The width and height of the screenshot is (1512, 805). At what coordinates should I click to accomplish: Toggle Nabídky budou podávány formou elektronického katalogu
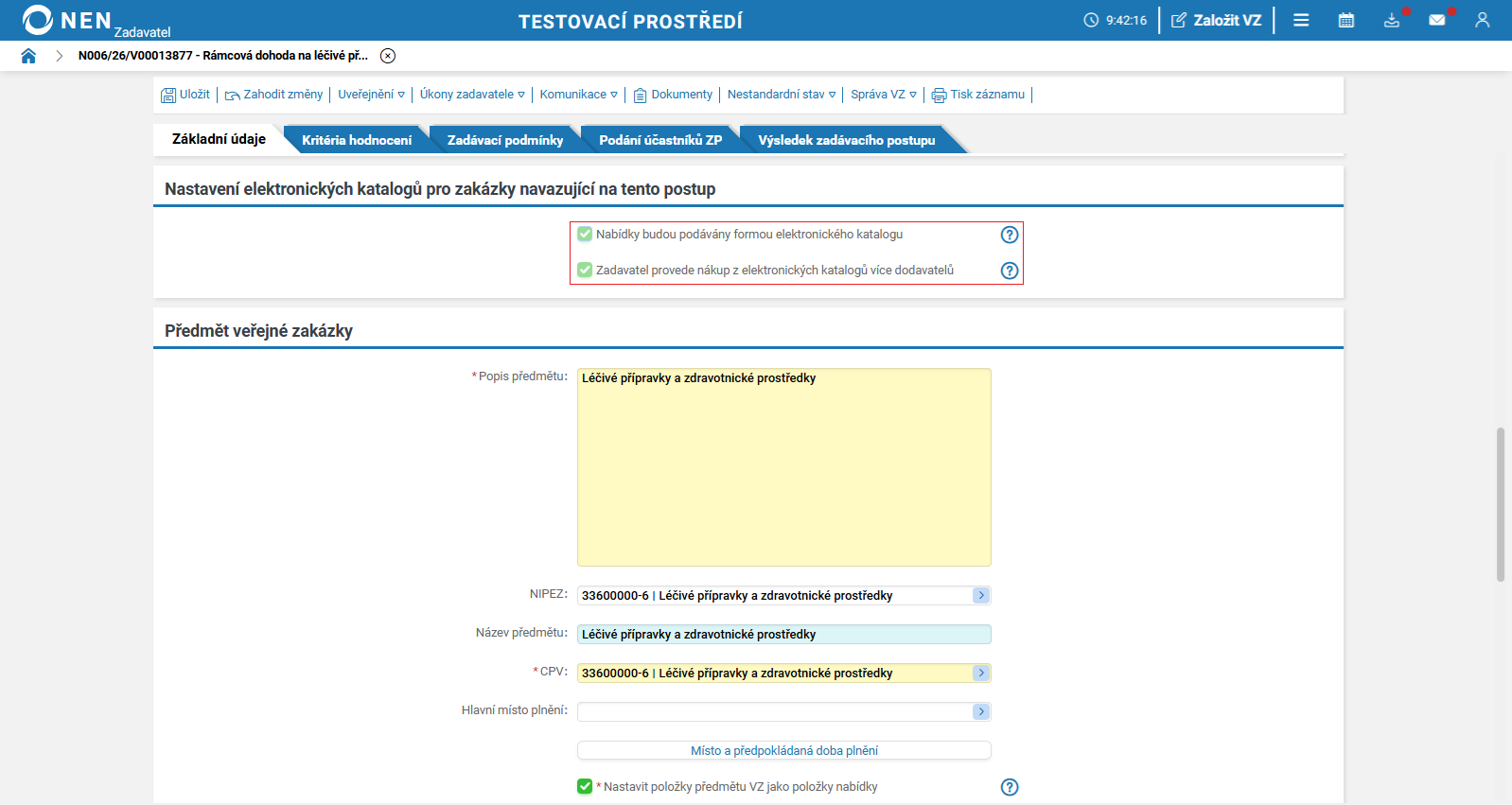click(585, 234)
